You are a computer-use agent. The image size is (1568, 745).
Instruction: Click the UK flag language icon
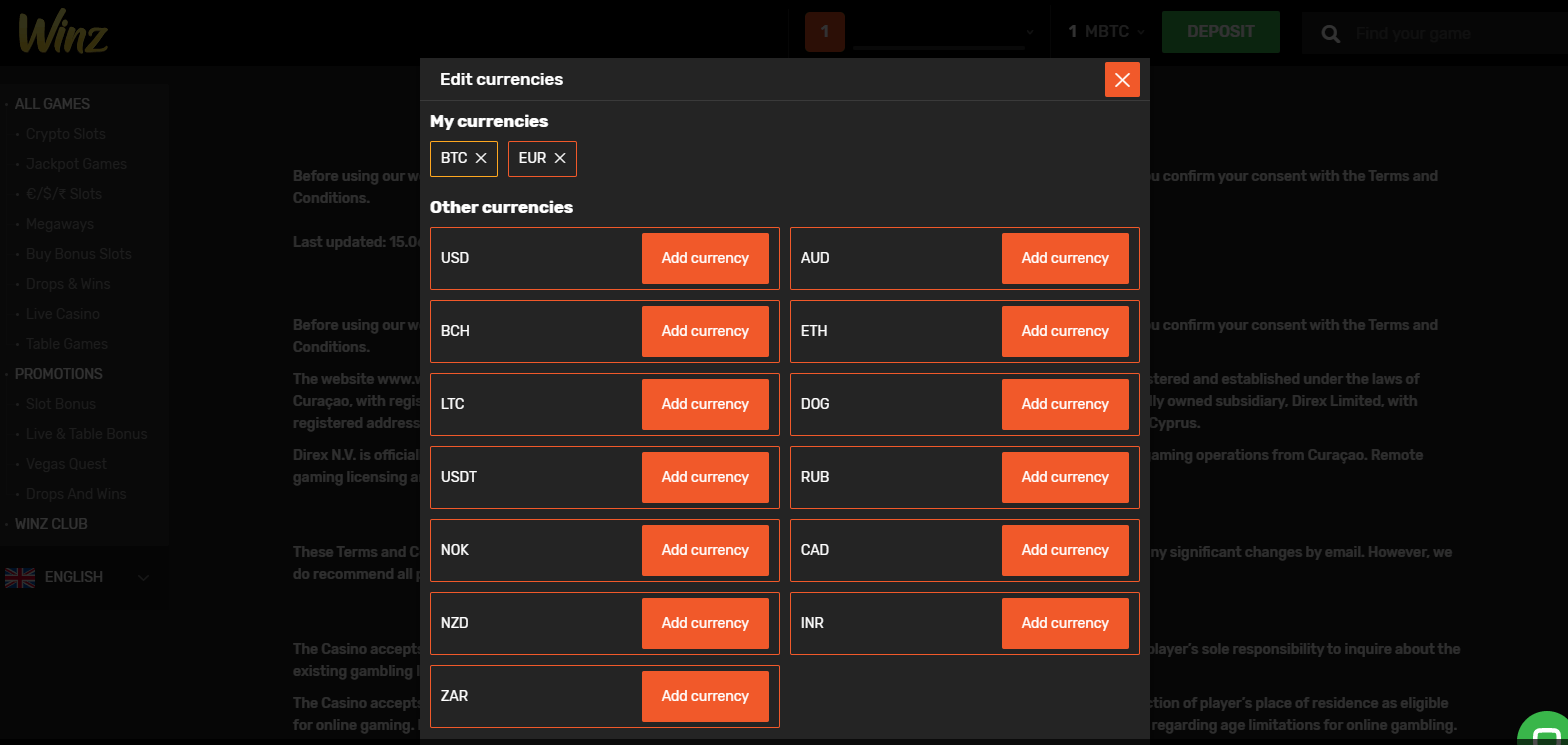point(20,577)
